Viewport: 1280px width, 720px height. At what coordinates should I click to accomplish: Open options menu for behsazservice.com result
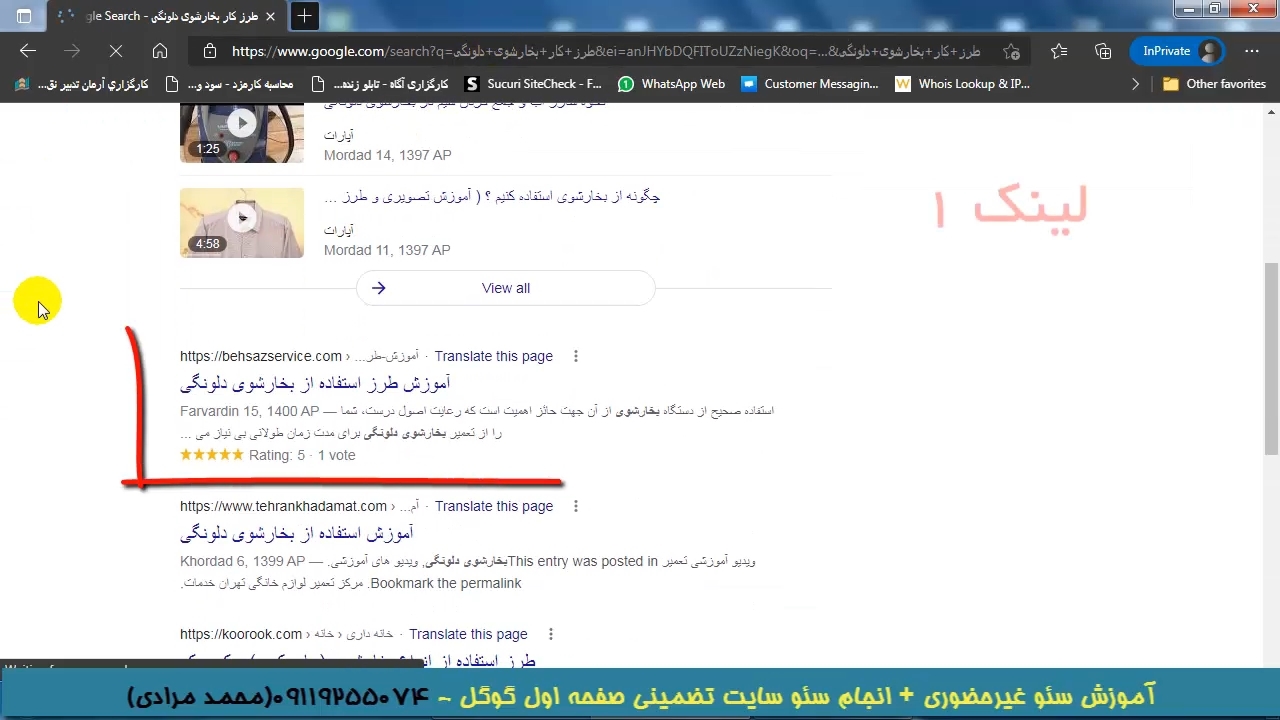click(x=575, y=356)
